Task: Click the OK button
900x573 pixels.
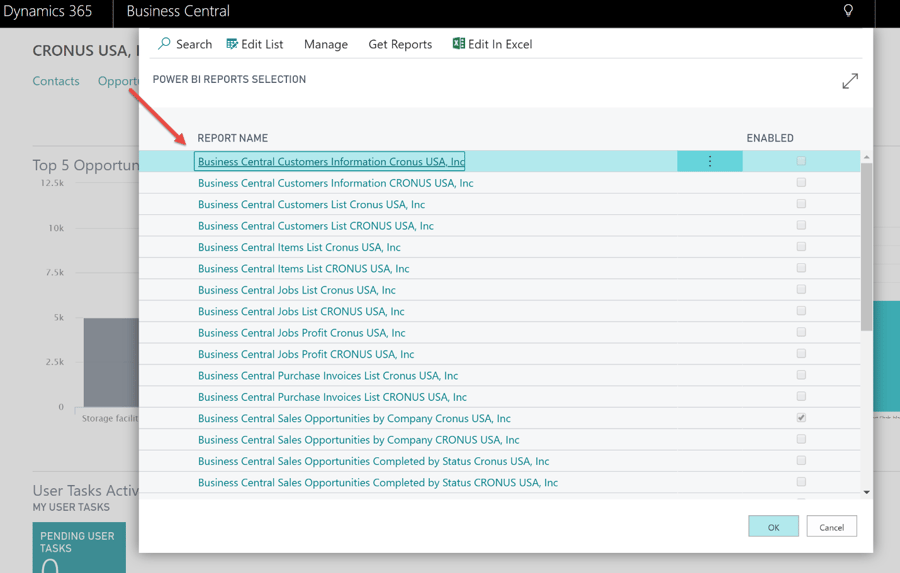Action: [x=773, y=526]
